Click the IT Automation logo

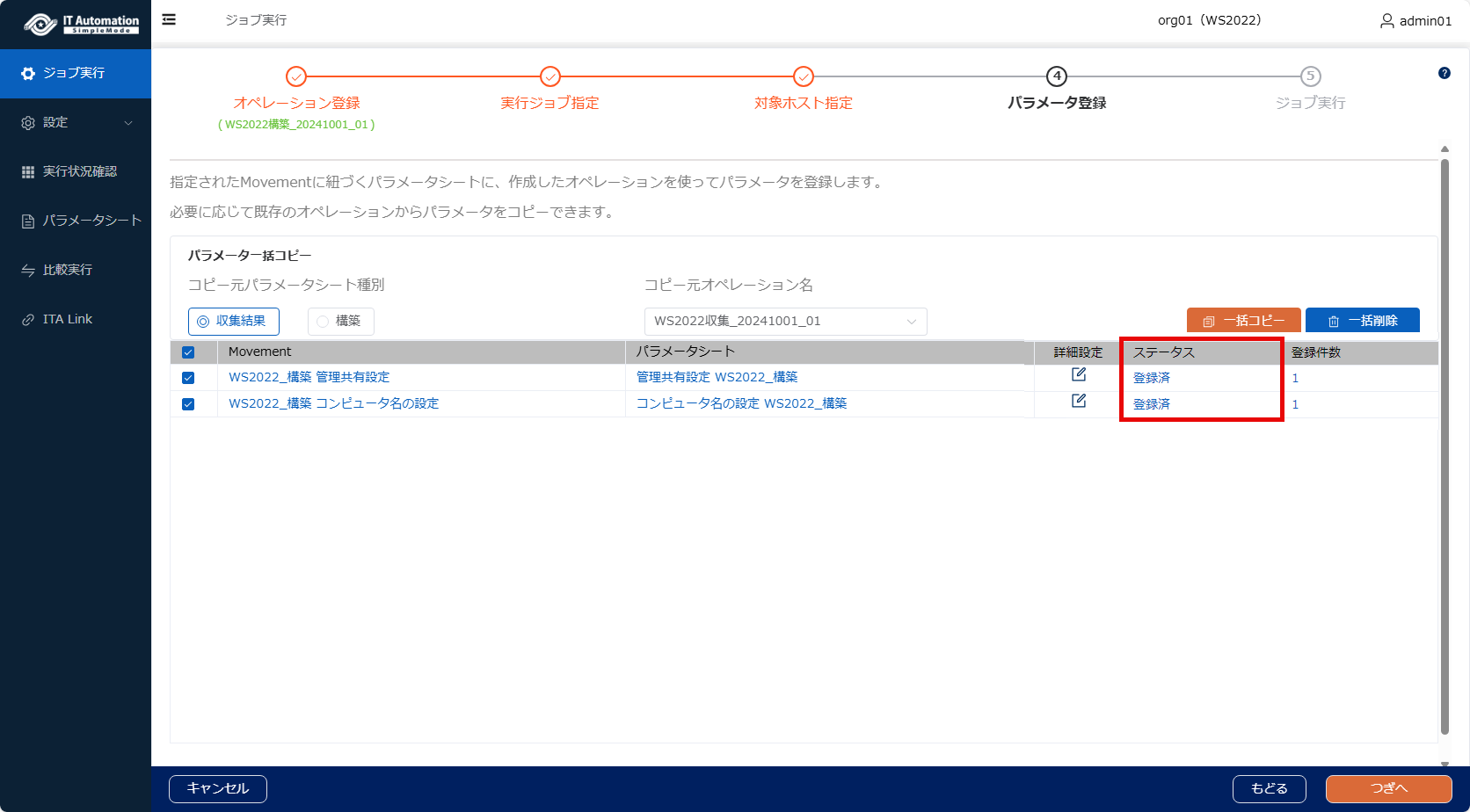point(82,24)
